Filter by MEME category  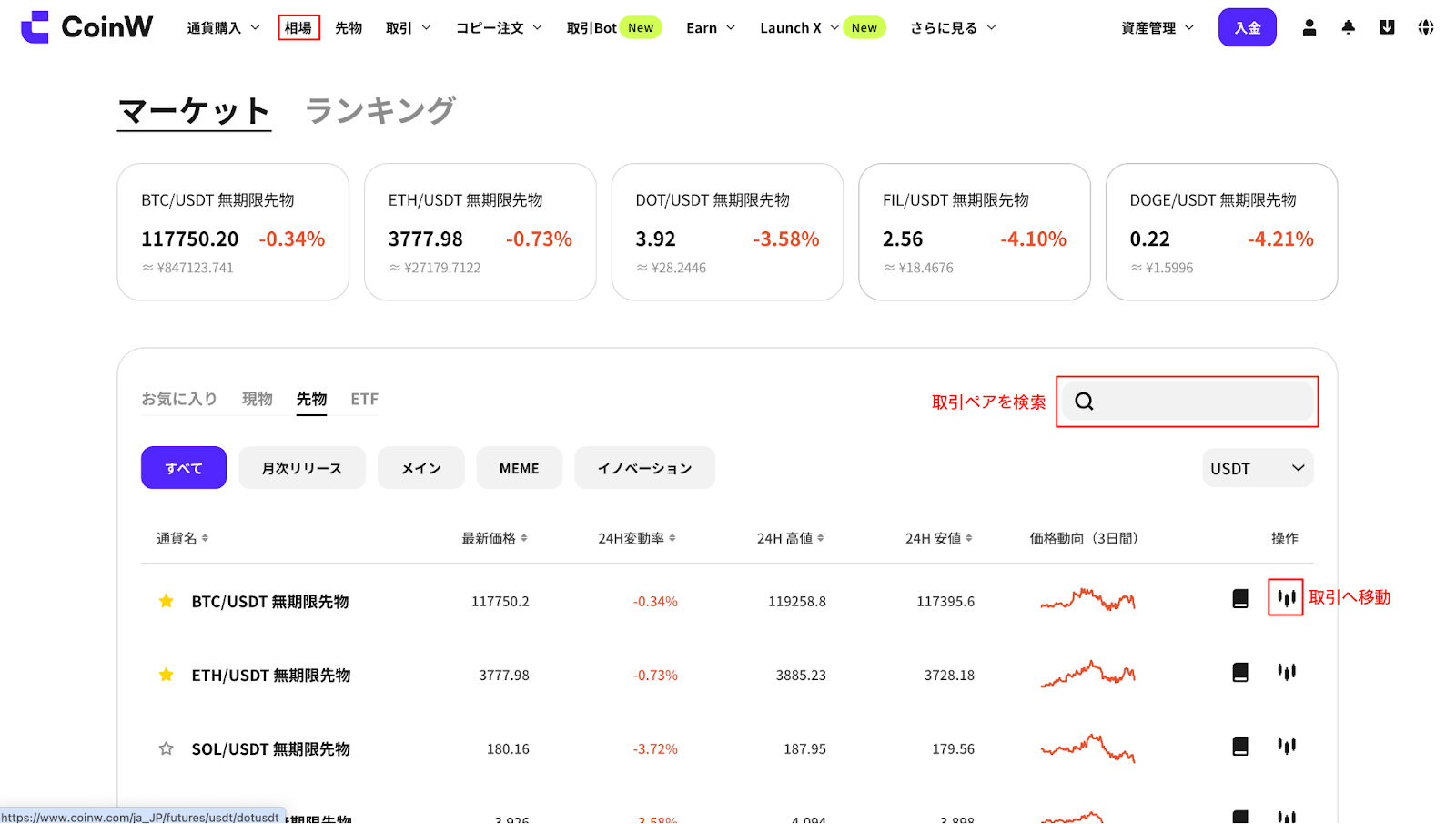click(520, 468)
